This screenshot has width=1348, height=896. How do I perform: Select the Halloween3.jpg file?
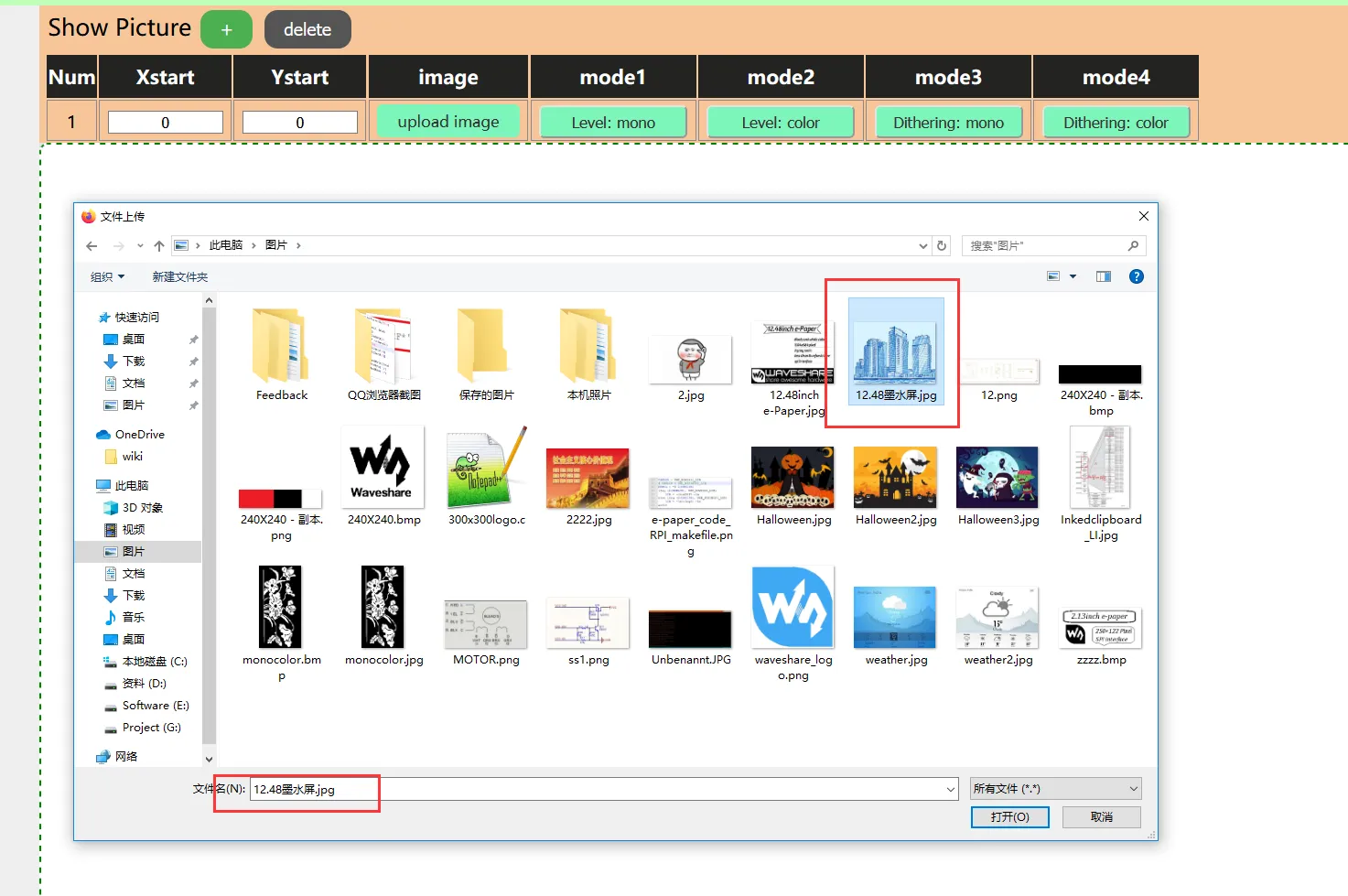point(998,486)
